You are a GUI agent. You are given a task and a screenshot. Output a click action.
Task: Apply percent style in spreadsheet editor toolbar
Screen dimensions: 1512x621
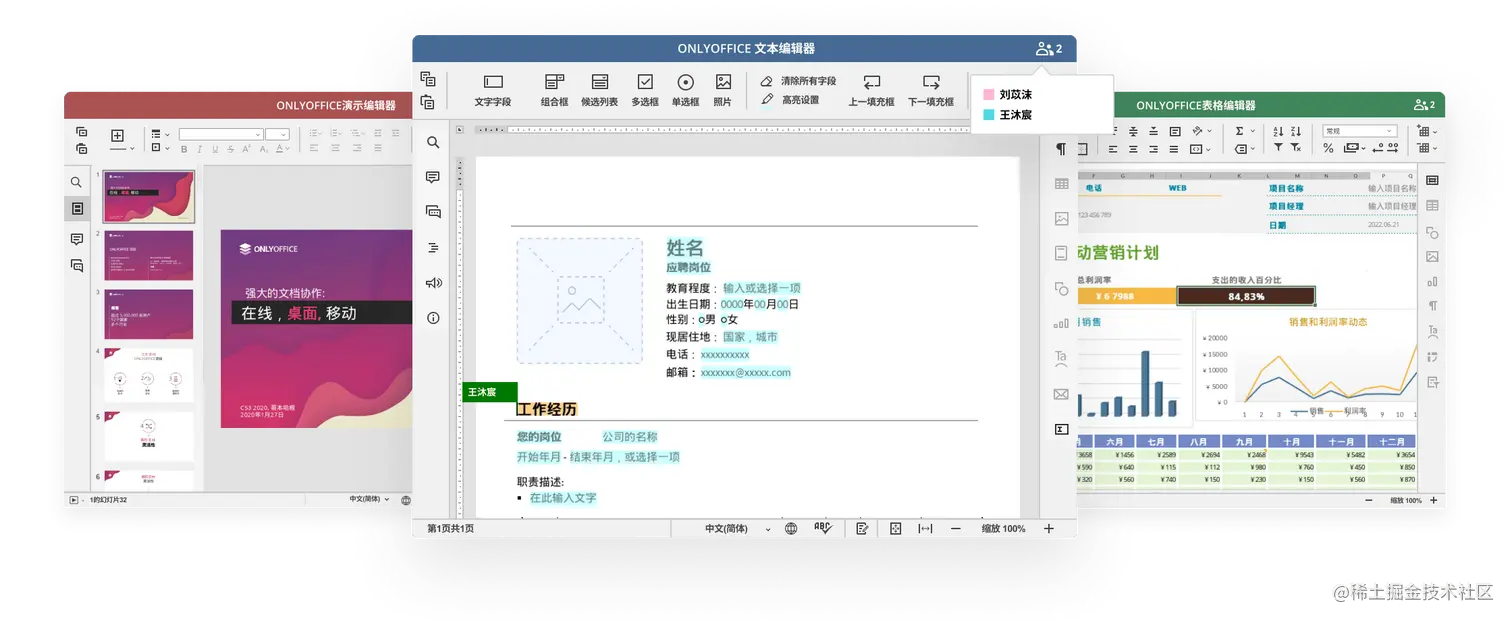1328,148
